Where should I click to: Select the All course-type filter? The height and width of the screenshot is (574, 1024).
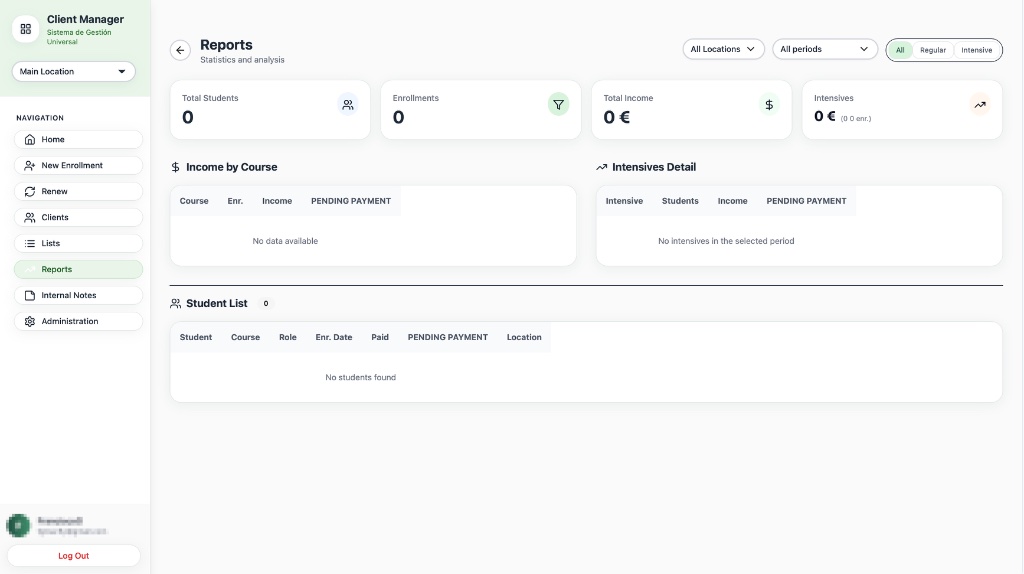tap(900, 50)
